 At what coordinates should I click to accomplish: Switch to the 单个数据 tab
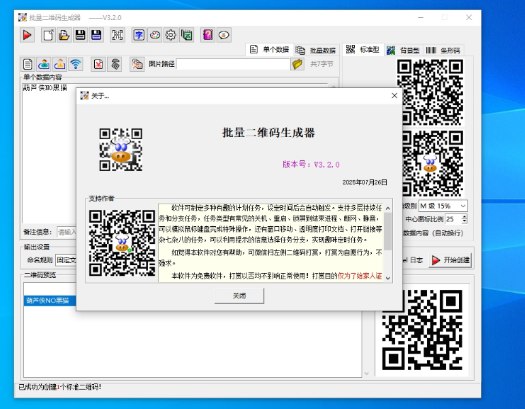coord(269,50)
